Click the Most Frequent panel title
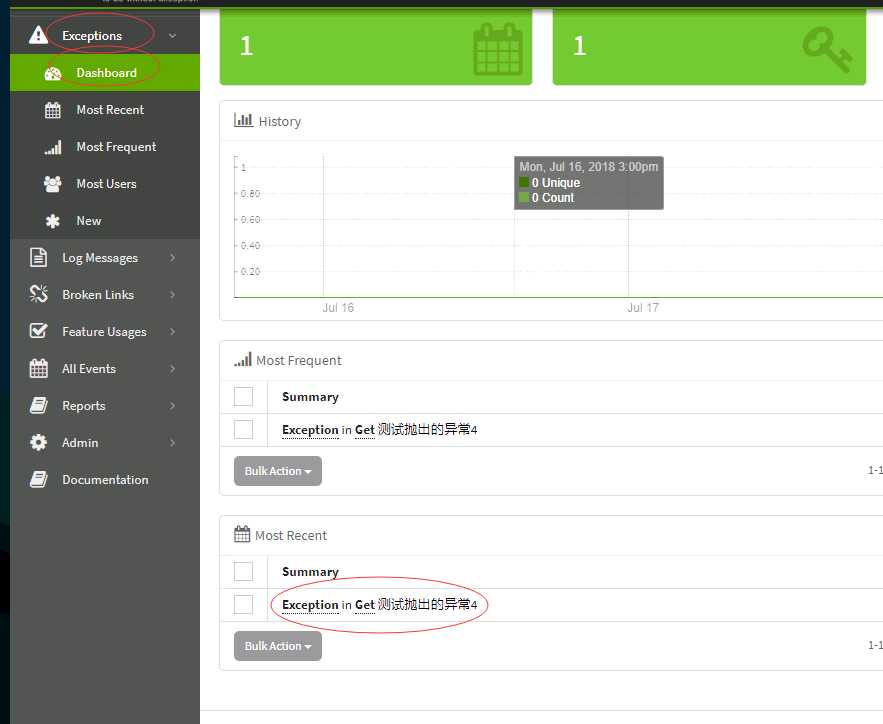 tap(298, 360)
